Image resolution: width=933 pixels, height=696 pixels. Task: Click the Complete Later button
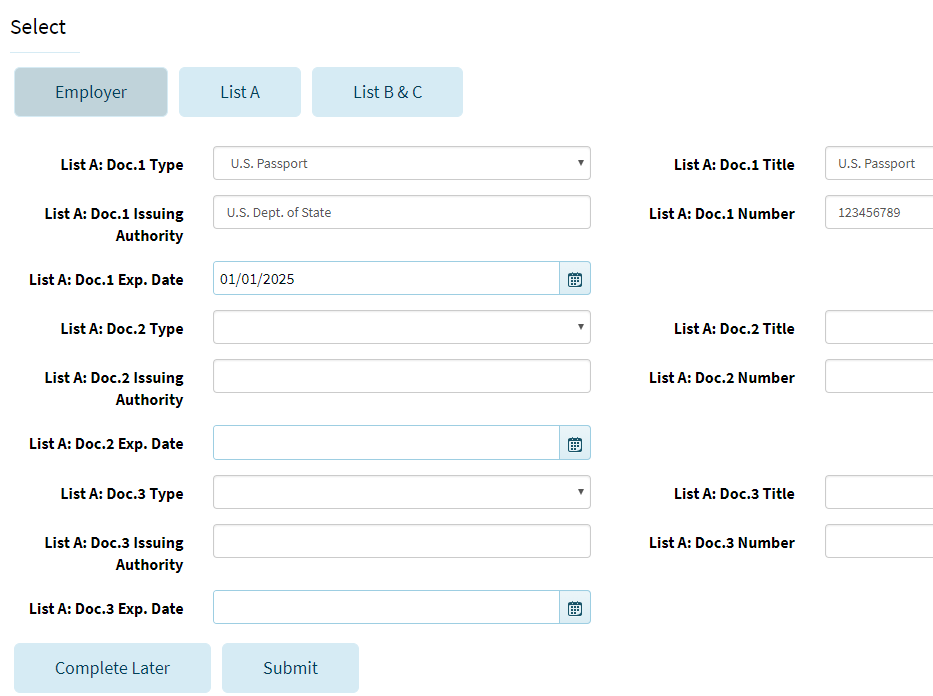click(x=112, y=668)
